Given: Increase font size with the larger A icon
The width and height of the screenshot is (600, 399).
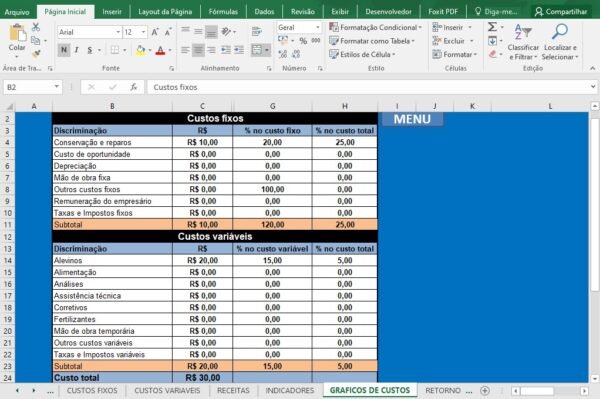Looking at the screenshot, I should point(155,32).
